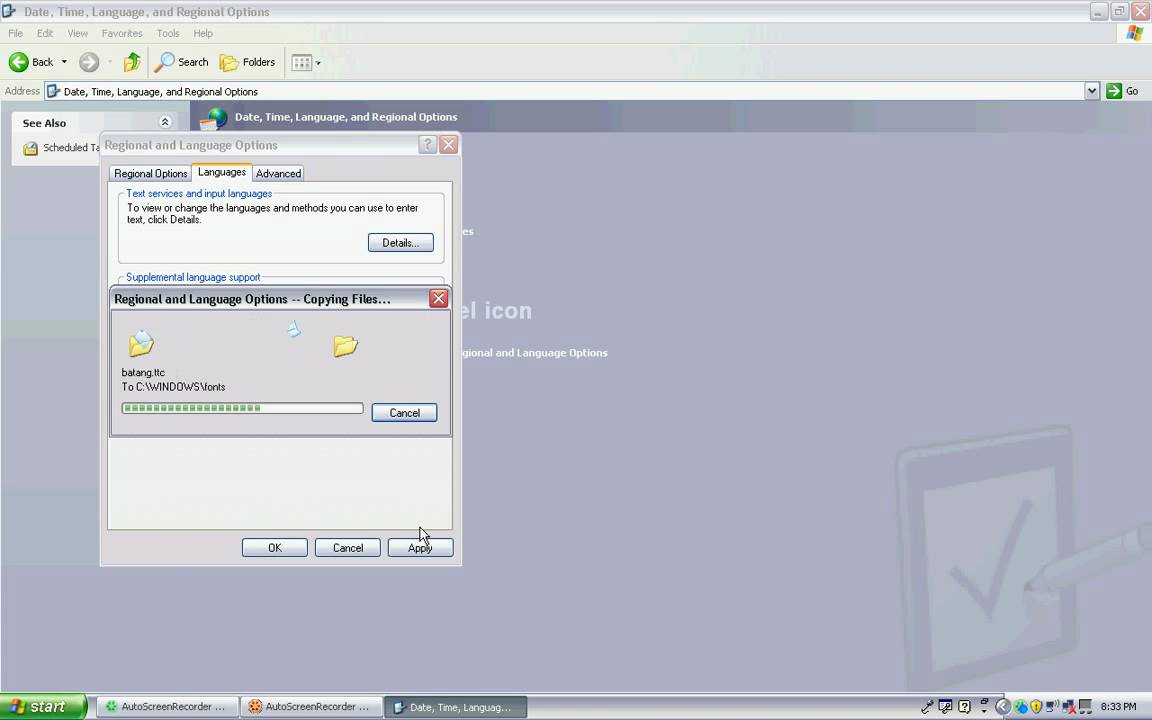Screen dimensions: 1152x720
Task: Open the Scheduled Tasks link icon
Action: coord(30,148)
